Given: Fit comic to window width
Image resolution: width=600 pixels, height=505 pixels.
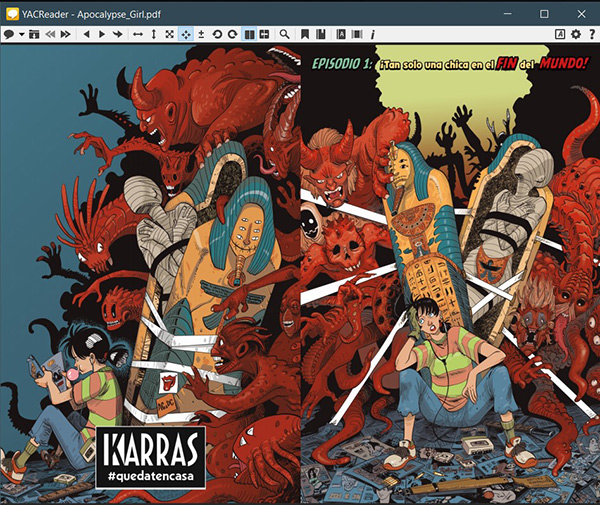Looking at the screenshot, I should click(138, 34).
